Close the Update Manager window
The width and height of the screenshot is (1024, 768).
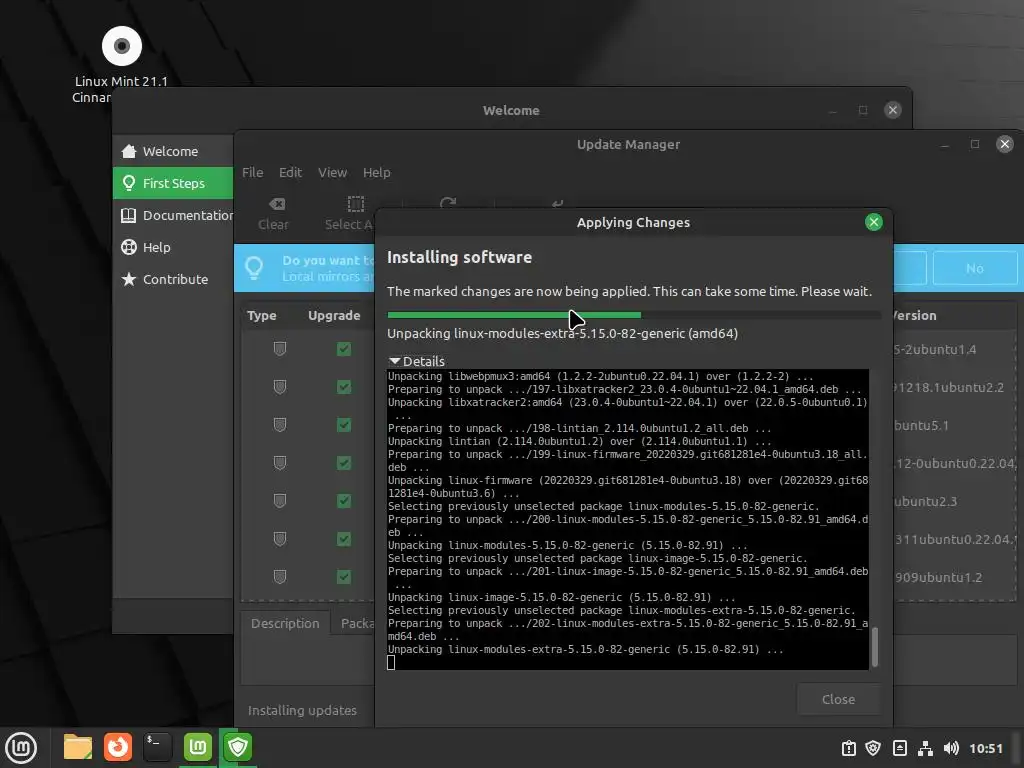tap(1004, 144)
